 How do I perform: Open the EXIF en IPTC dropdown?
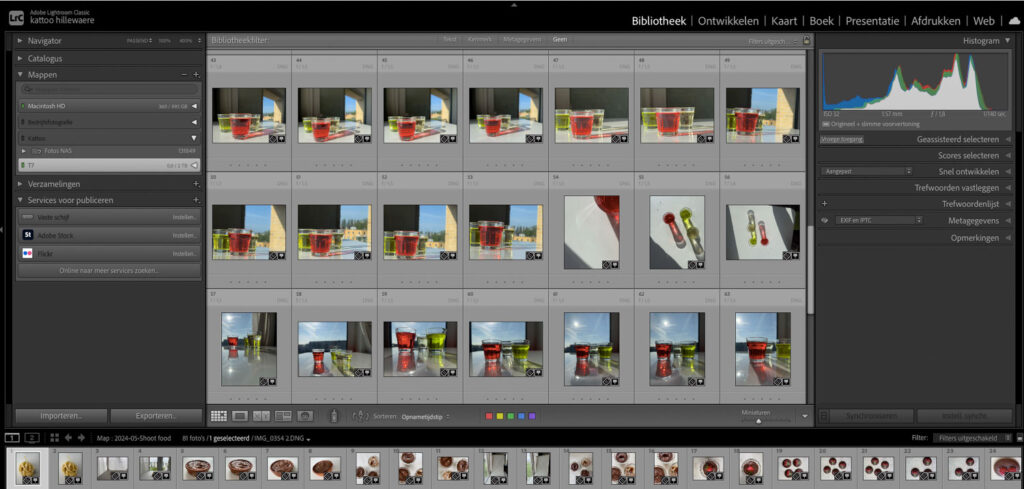coord(878,221)
